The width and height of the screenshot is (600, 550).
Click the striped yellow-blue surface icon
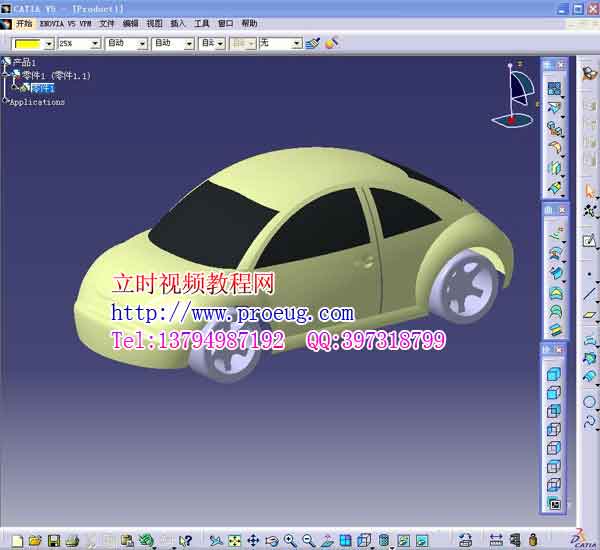tap(554, 330)
